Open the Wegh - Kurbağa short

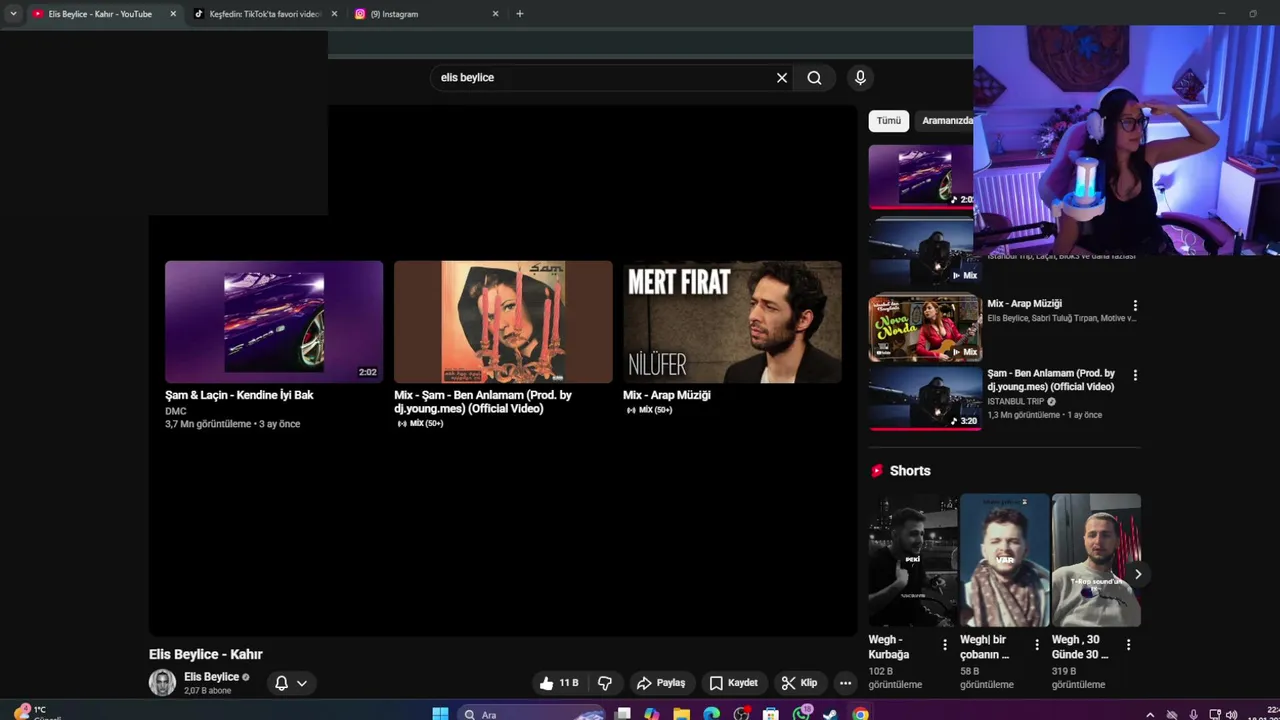coord(912,560)
